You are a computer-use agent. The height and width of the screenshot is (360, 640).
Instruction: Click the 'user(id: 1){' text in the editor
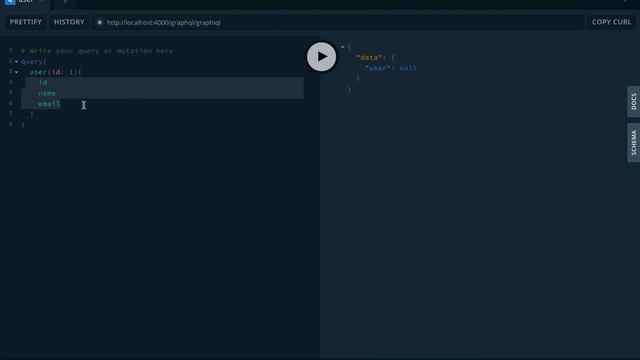(56, 72)
